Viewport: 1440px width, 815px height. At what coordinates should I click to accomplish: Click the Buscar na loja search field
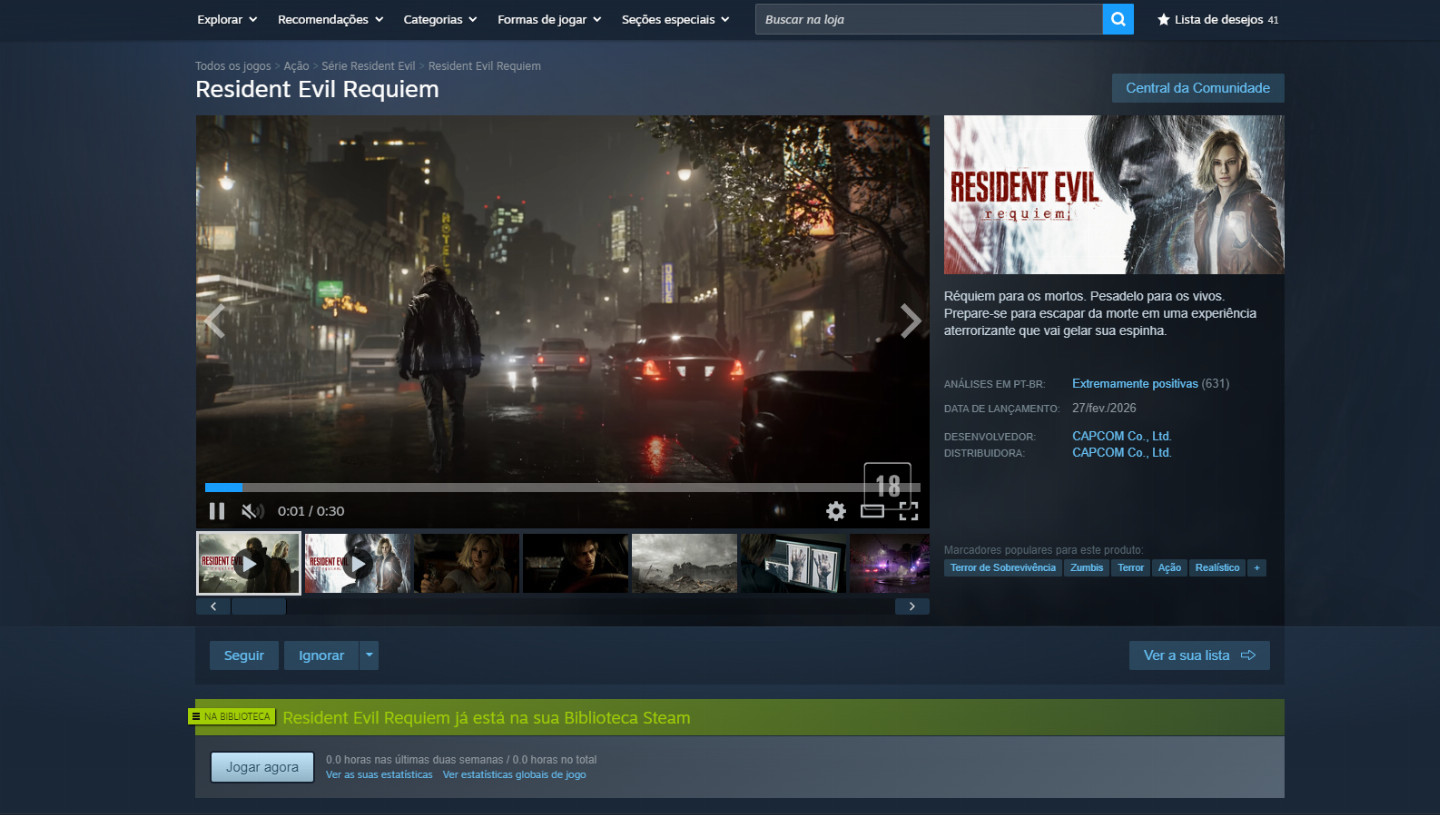[929, 19]
